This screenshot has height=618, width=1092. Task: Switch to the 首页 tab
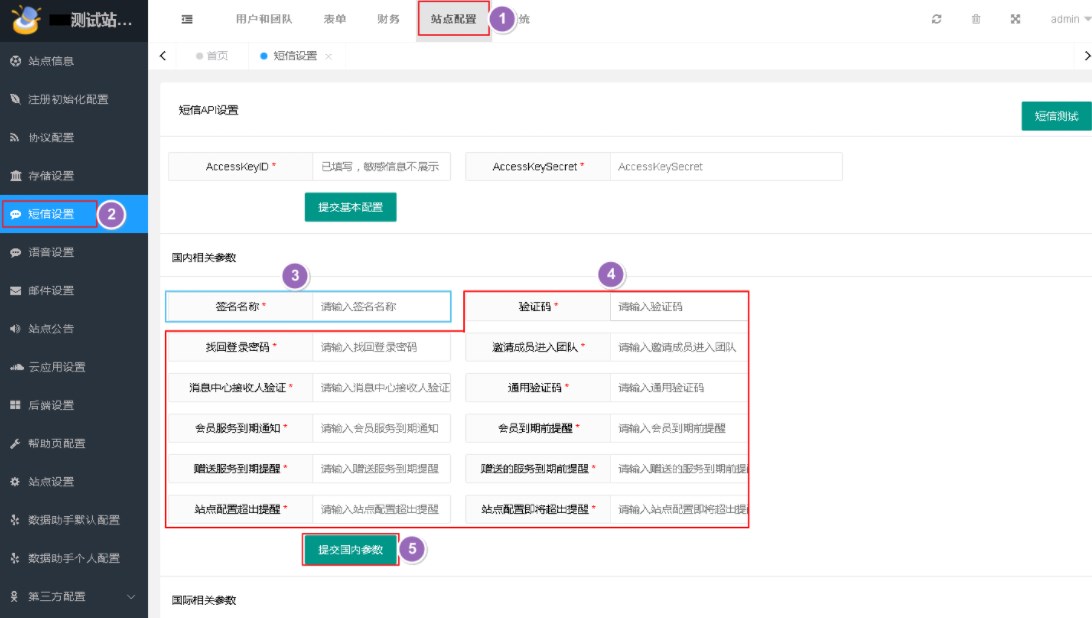point(212,56)
